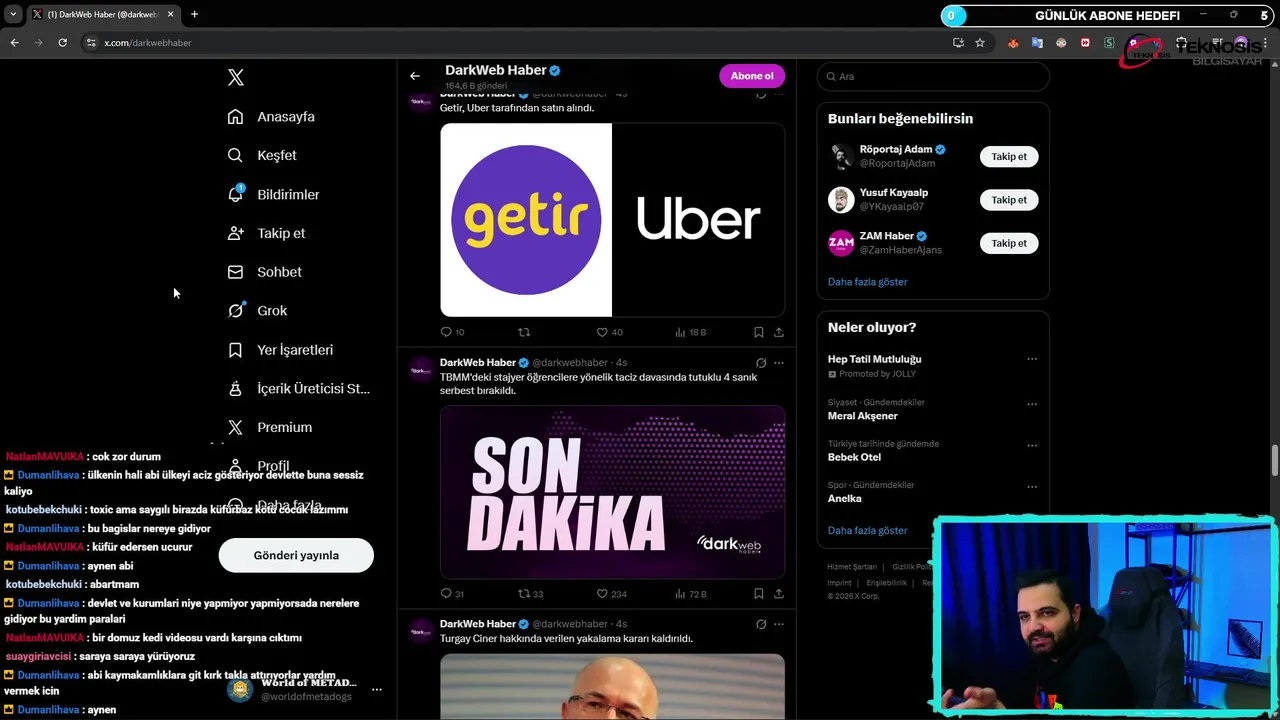The width and height of the screenshot is (1280, 720).
Task: Open the Son Dakika post image
Action: tap(612, 491)
